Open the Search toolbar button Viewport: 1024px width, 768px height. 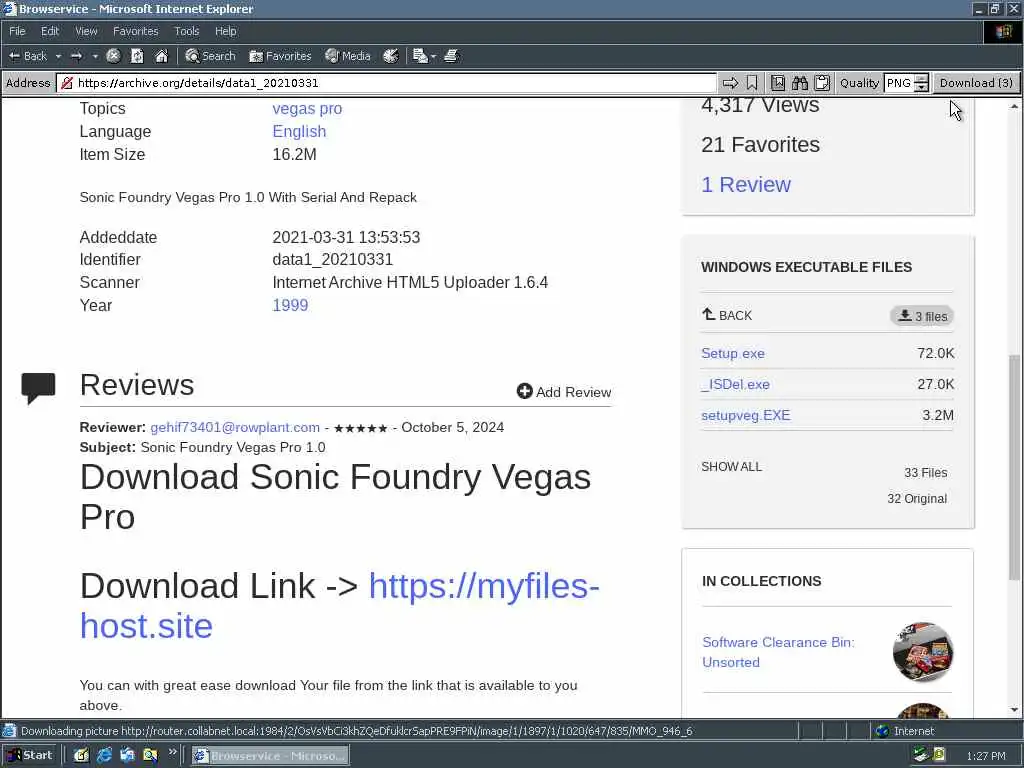210,56
